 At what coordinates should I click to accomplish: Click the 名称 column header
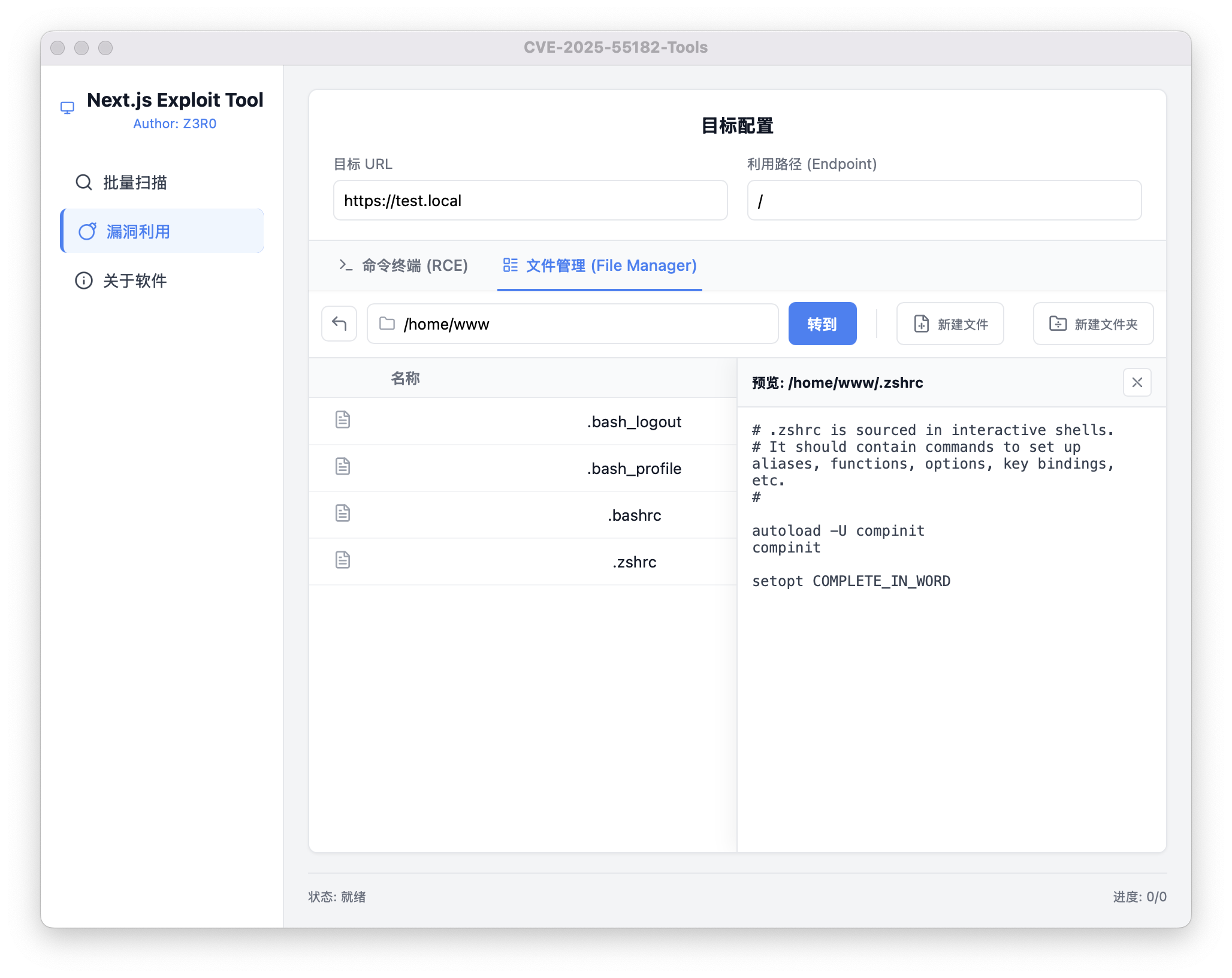point(406,378)
